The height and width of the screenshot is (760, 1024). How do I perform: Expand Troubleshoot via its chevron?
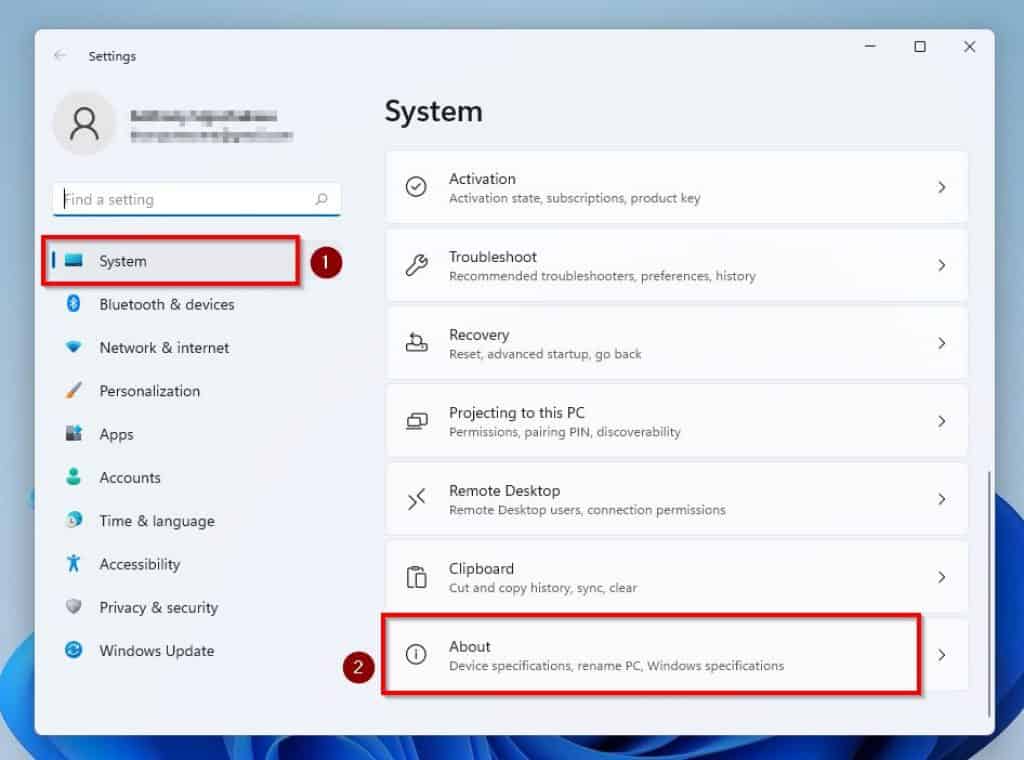tap(941, 265)
